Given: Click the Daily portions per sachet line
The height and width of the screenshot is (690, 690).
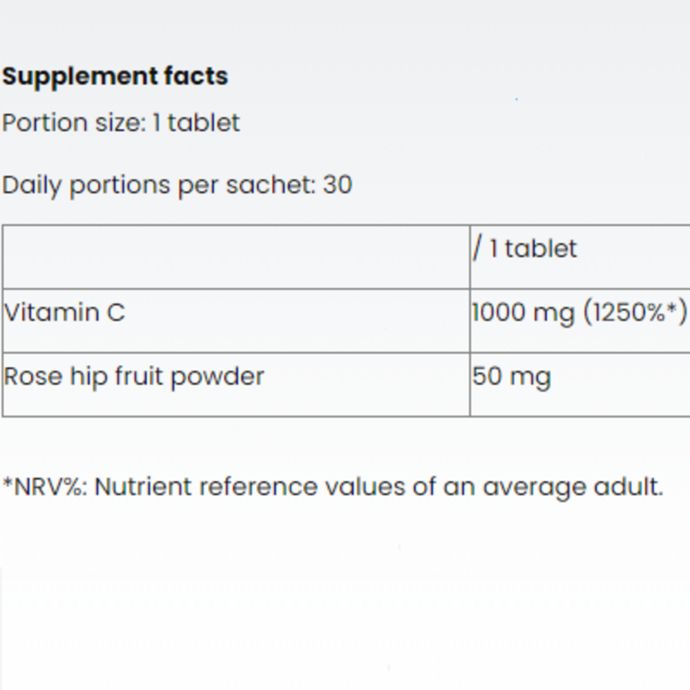Looking at the screenshot, I should [x=177, y=185].
